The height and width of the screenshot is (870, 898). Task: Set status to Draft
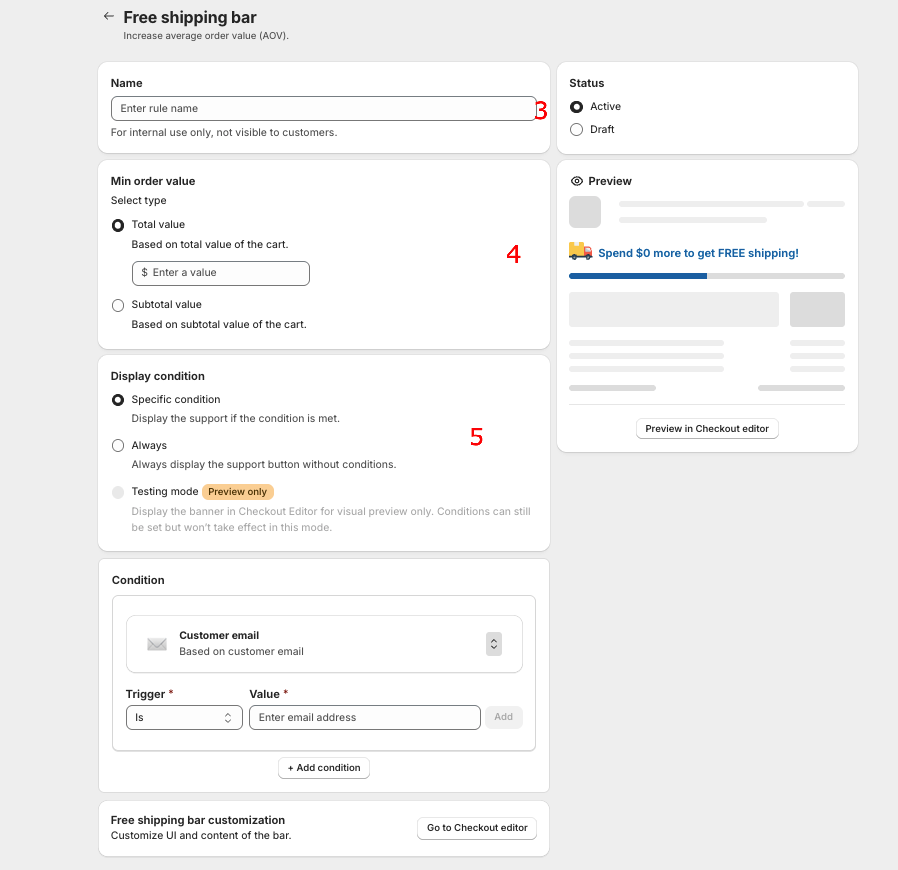[576, 129]
